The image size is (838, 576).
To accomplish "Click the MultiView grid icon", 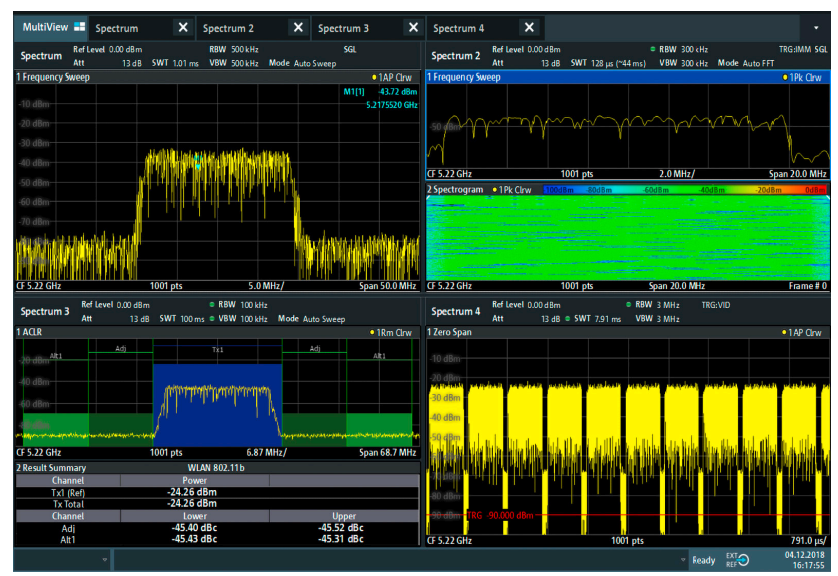I will tap(80, 27).
